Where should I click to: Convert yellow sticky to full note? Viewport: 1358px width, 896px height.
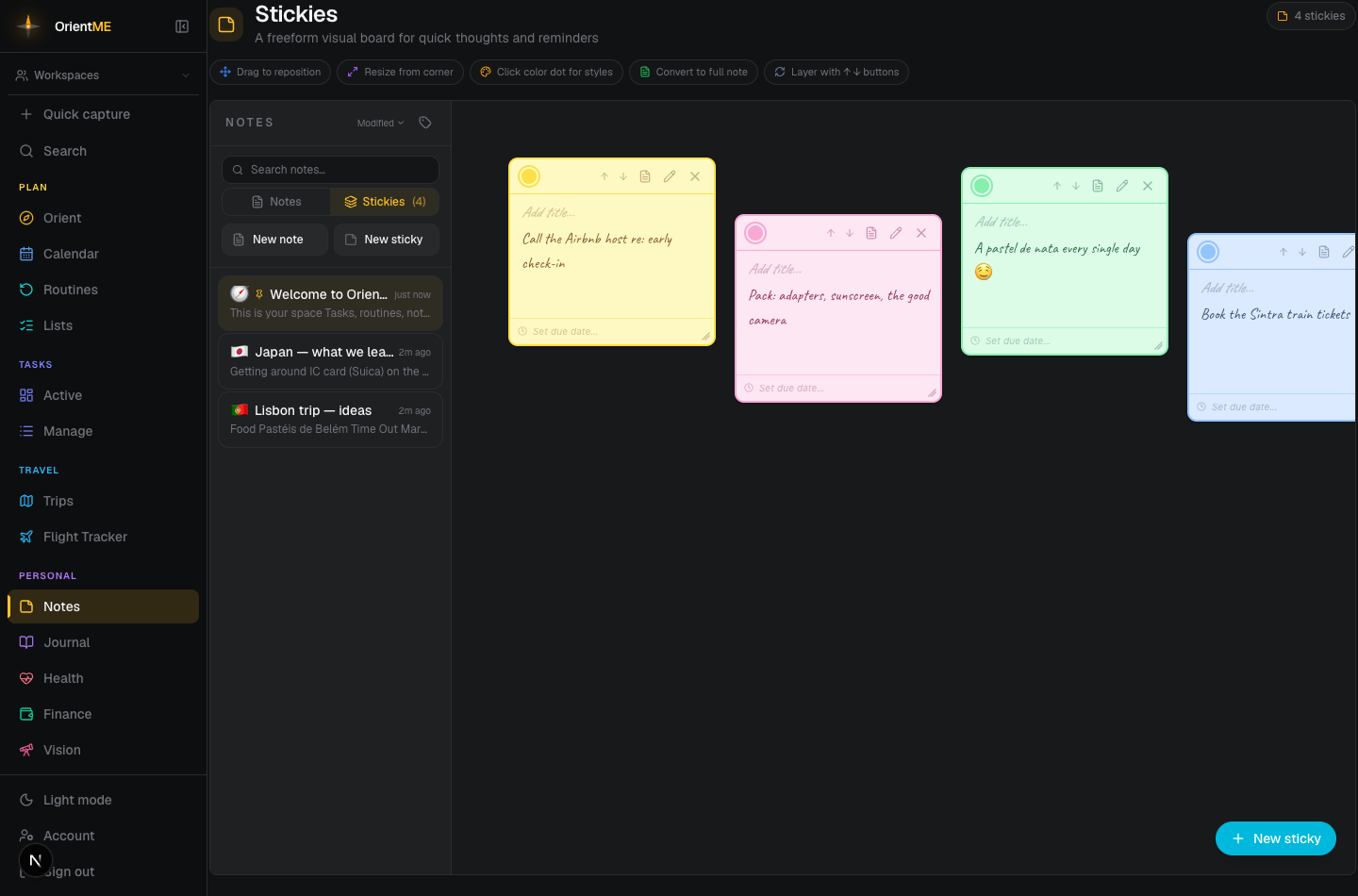coord(645,176)
